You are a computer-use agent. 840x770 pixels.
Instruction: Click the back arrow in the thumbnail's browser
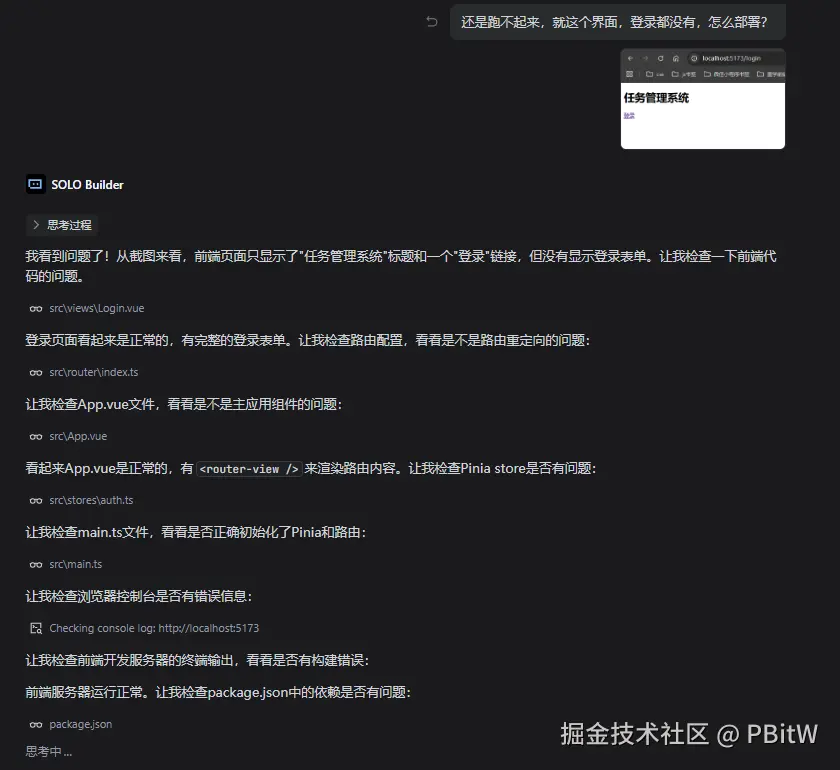631,58
